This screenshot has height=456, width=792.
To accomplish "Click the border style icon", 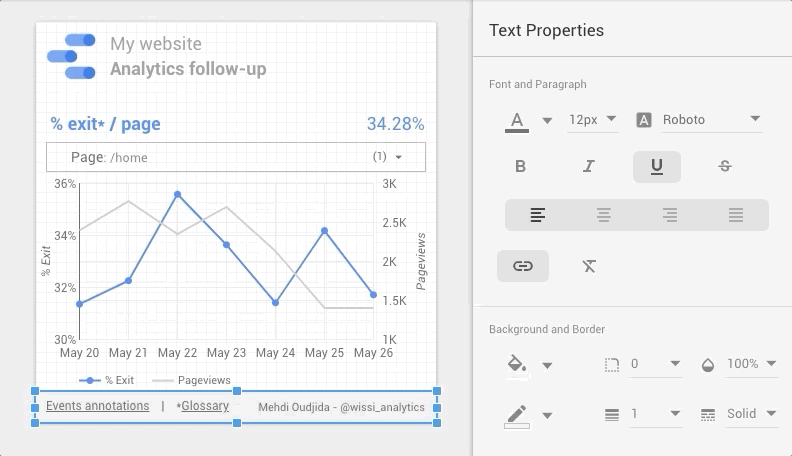I will [x=708, y=415].
